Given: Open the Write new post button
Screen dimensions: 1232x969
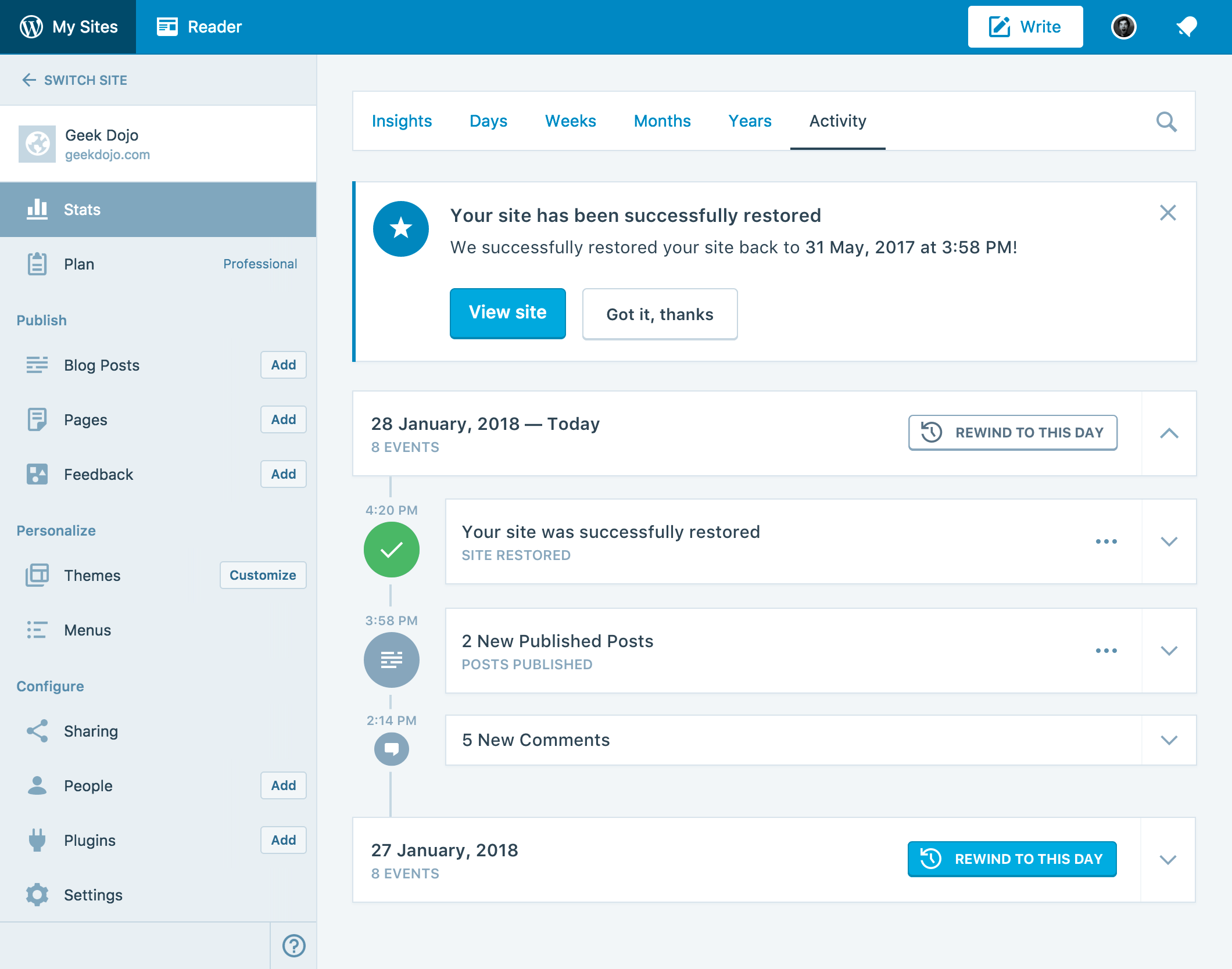Looking at the screenshot, I should 1025,27.
